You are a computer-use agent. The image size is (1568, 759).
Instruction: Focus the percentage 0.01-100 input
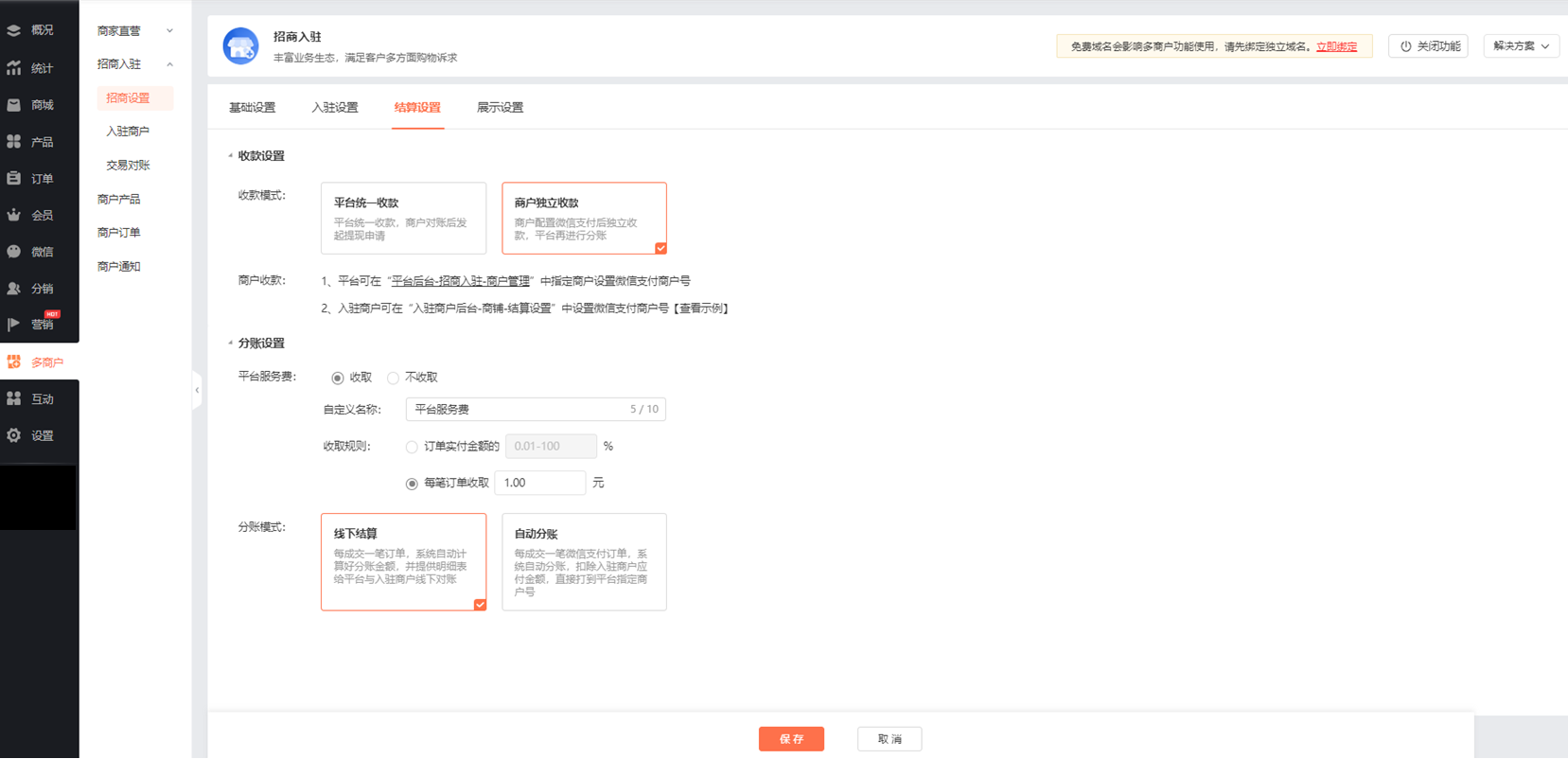551,447
